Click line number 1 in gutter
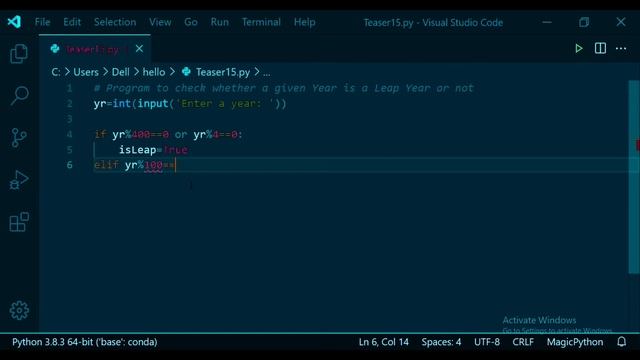 click(69, 88)
